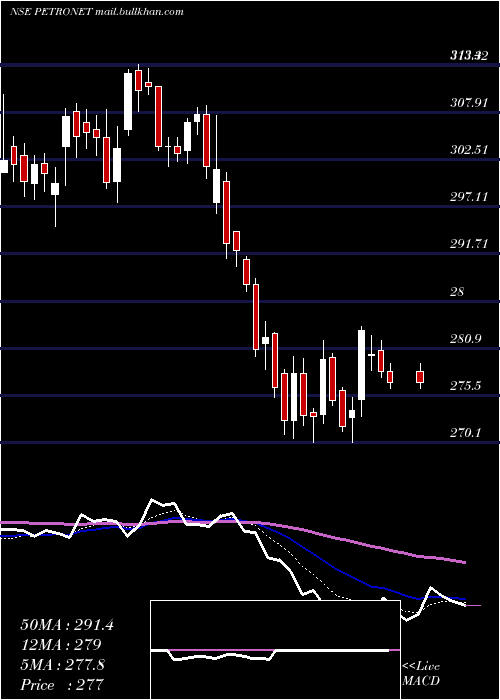The width and height of the screenshot is (500, 700).
Task: Click the 297.11 price level label
Action: tap(468, 196)
